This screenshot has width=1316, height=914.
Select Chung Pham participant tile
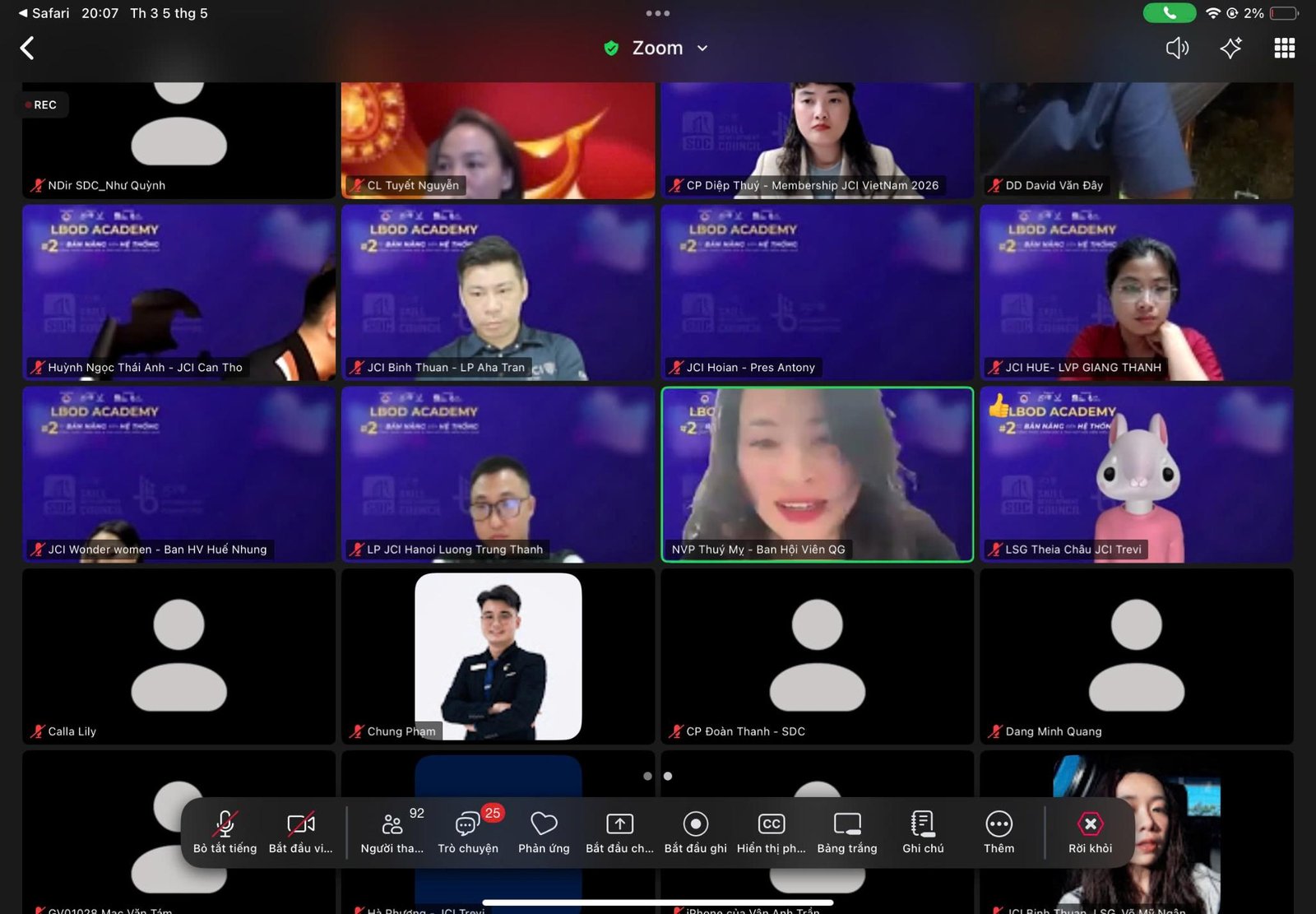498,657
